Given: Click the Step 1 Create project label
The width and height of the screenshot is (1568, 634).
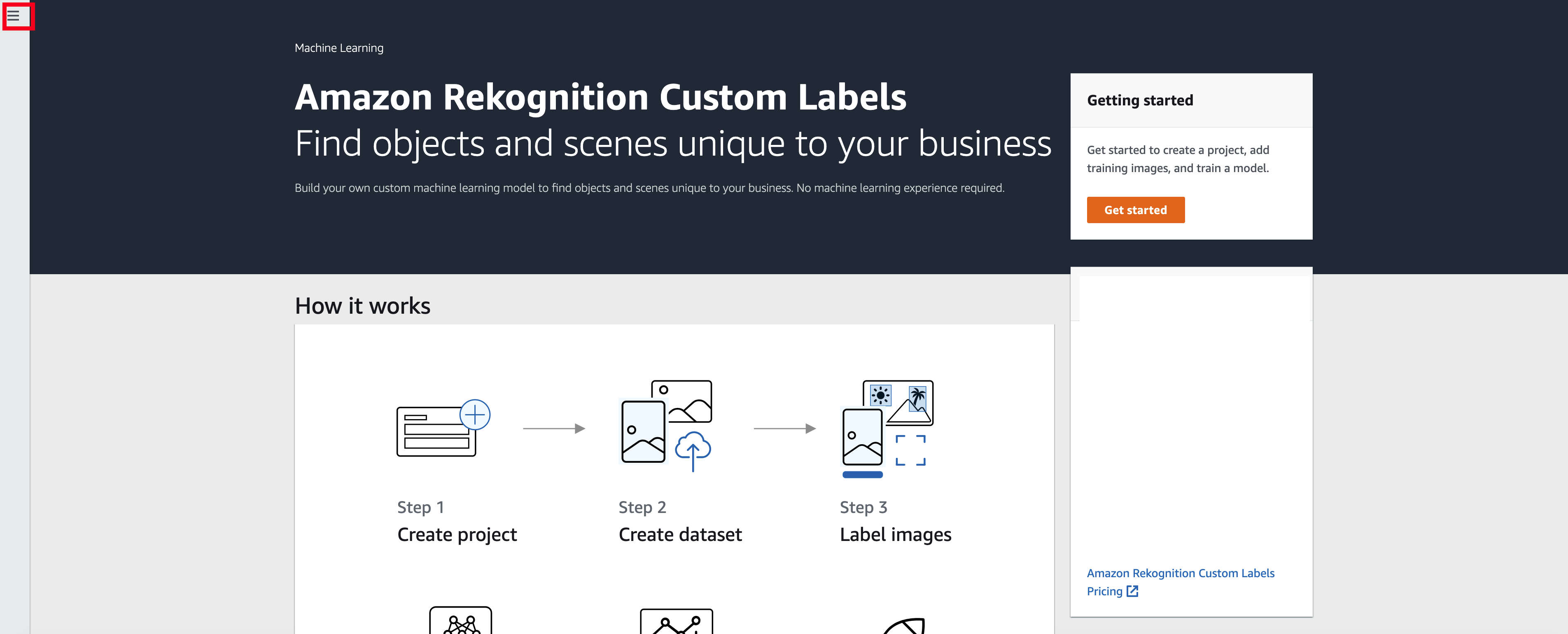Looking at the screenshot, I should tap(457, 522).
